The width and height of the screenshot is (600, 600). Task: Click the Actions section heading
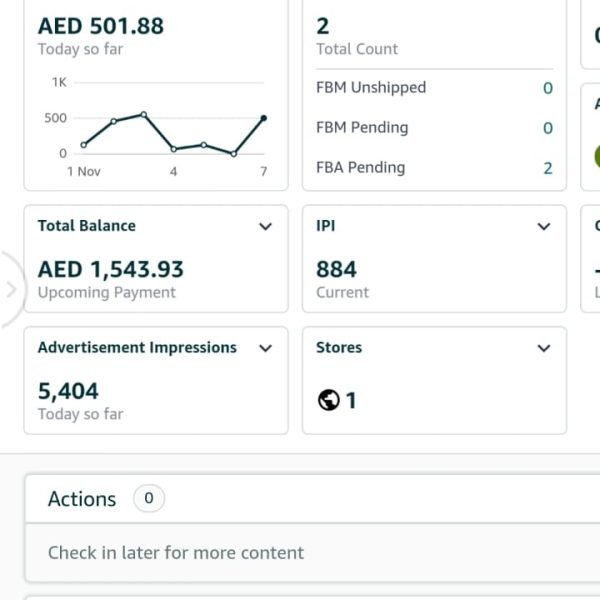point(82,499)
